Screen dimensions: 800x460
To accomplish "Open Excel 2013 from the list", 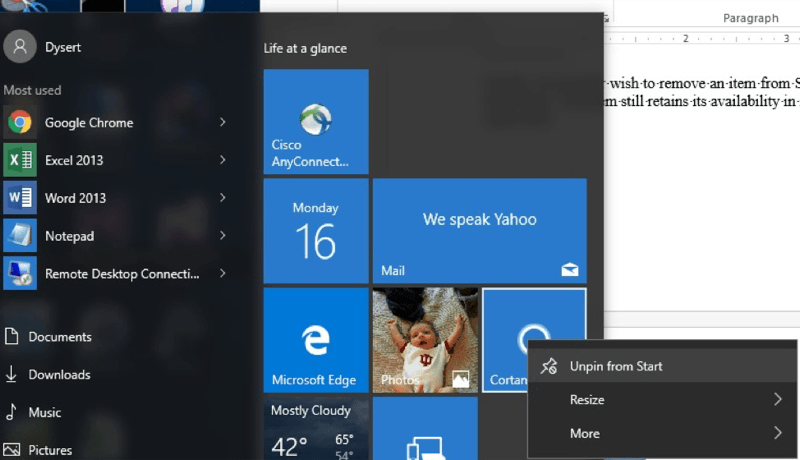I will [x=117, y=160].
